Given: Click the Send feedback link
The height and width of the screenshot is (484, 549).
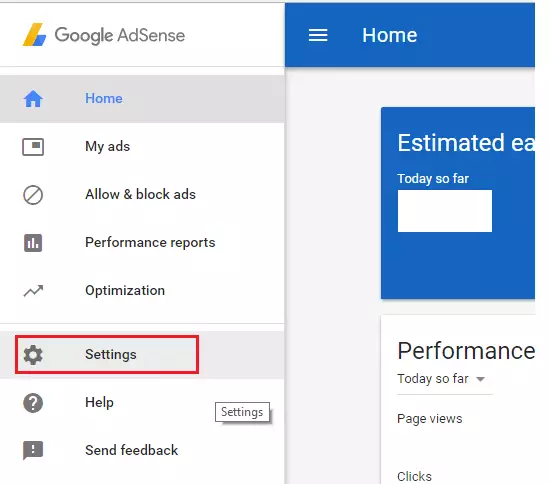Looking at the screenshot, I should tap(131, 450).
